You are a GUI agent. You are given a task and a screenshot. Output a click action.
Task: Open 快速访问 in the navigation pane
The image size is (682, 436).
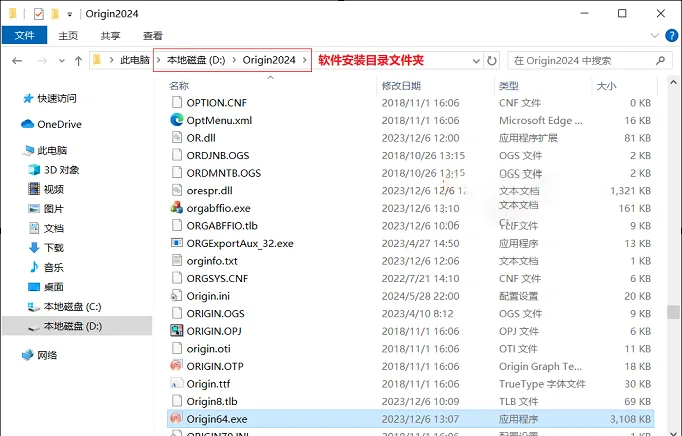click(x=57, y=98)
